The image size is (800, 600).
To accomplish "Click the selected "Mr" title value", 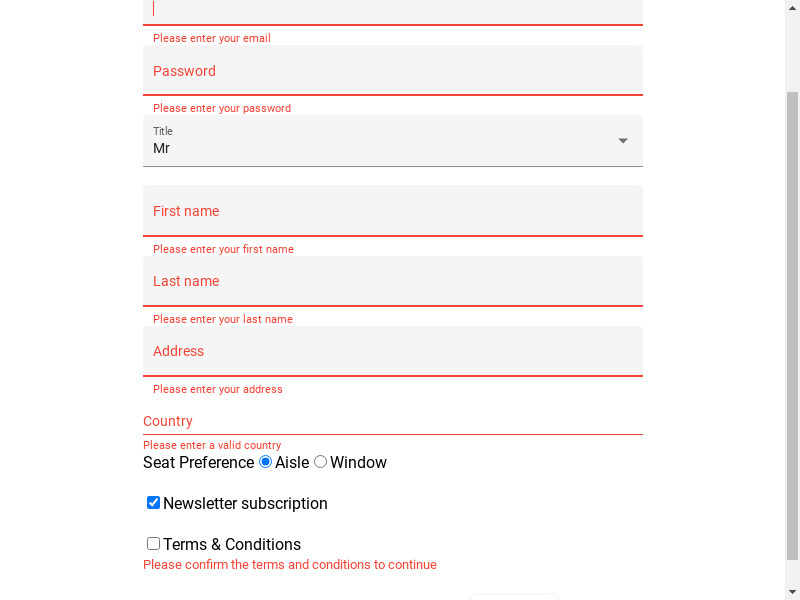I will [161, 148].
